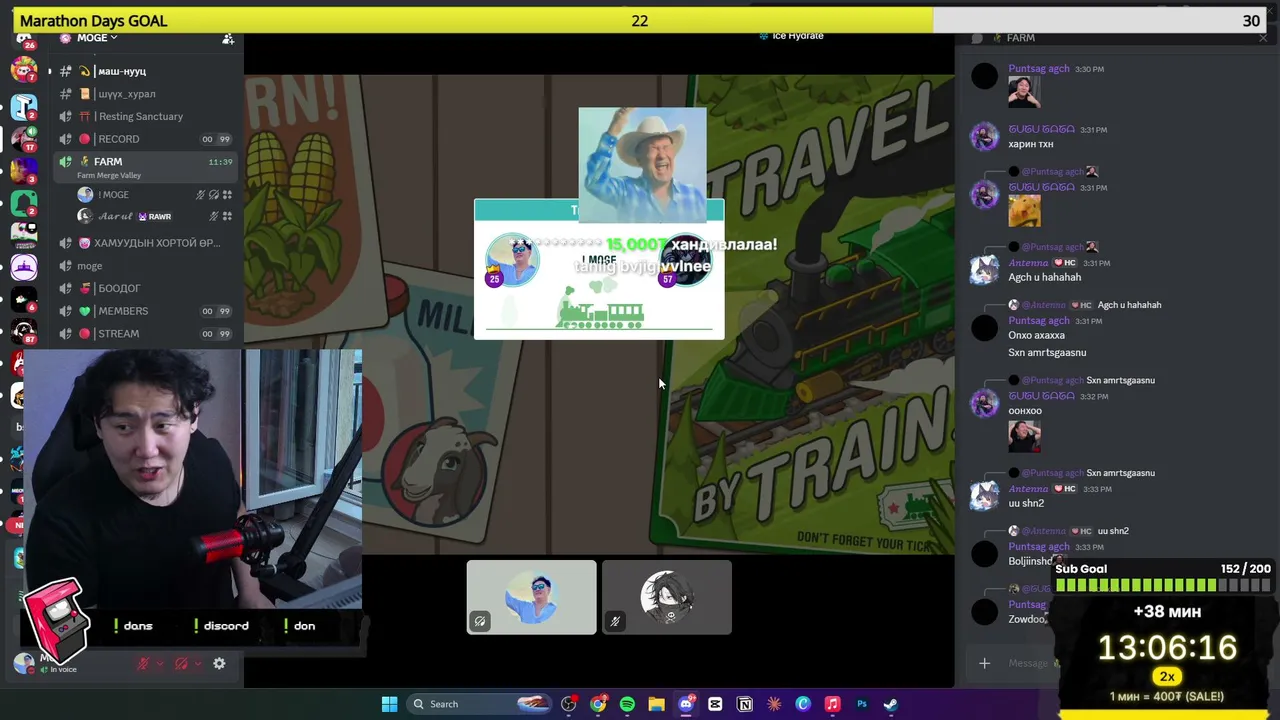Open the green bell server icon
Image resolution: width=1280 pixels, height=720 pixels.
point(24,203)
